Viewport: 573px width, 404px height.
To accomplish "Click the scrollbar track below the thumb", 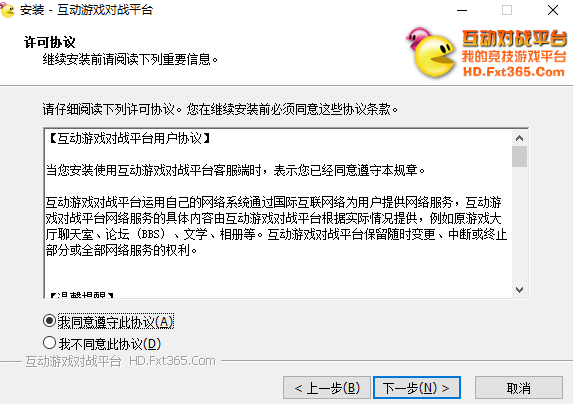I will click(519, 225).
